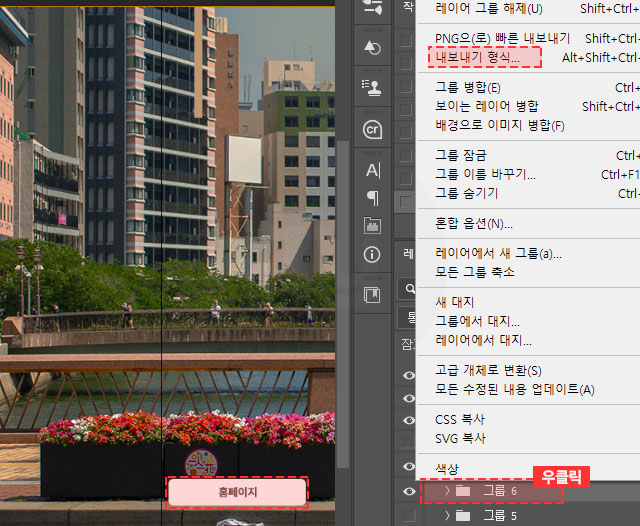The image size is (640, 526).
Task: Open the Creative Cloud Libraries panel icon
Action: (x=372, y=129)
